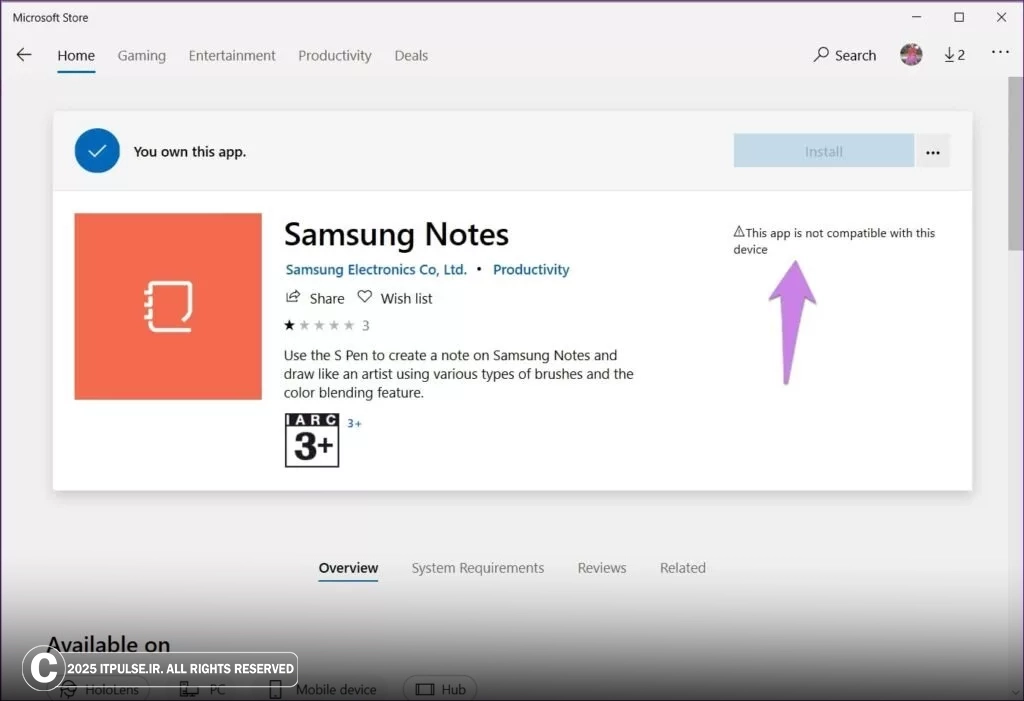The width and height of the screenshot is (1024, 701).
Task: Click the blue owned checkmark icon
Action: pos(97,151)
